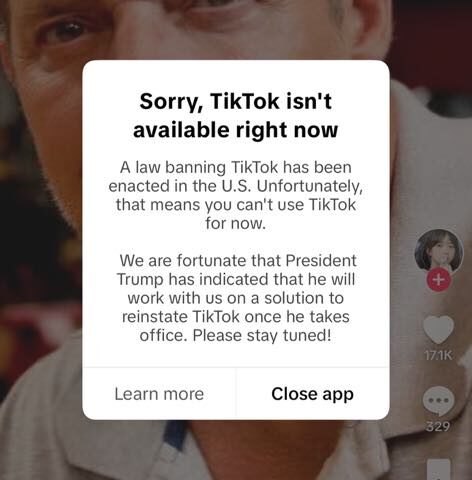
Task: Click the "available right now" line of the title
Action: (x=236, y=129)
